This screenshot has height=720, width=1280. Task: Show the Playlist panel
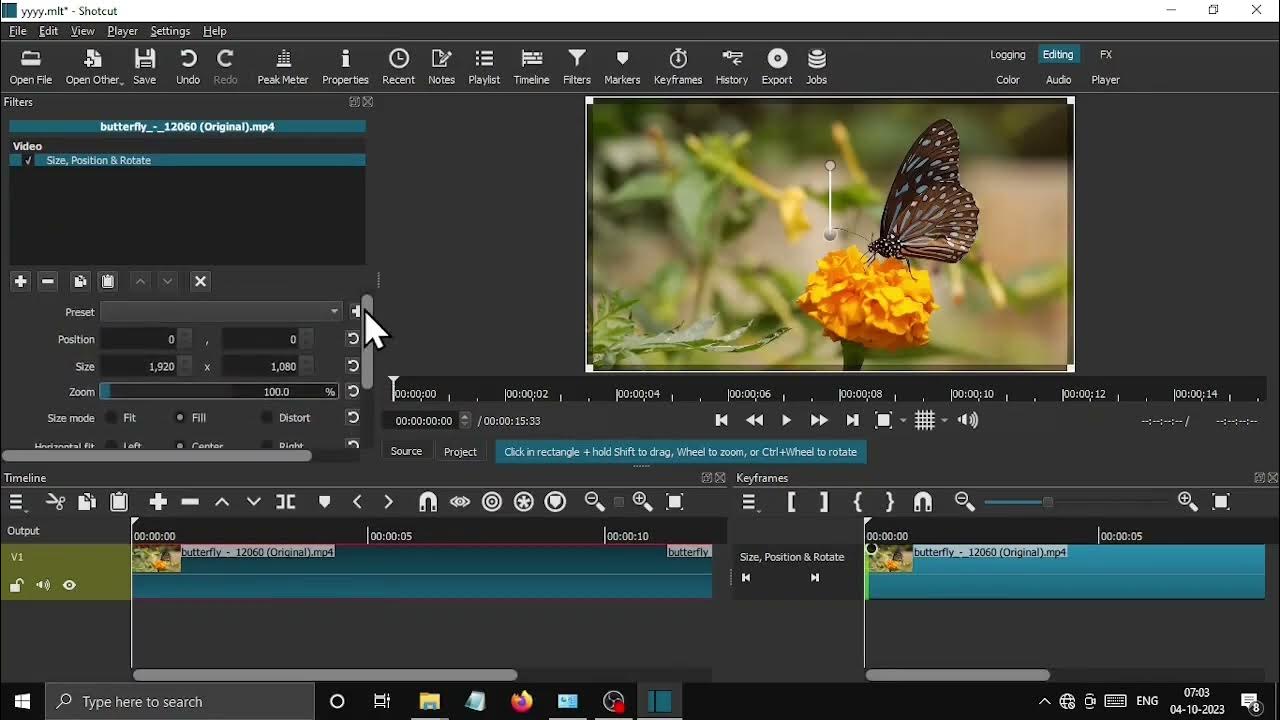point(484,67)
